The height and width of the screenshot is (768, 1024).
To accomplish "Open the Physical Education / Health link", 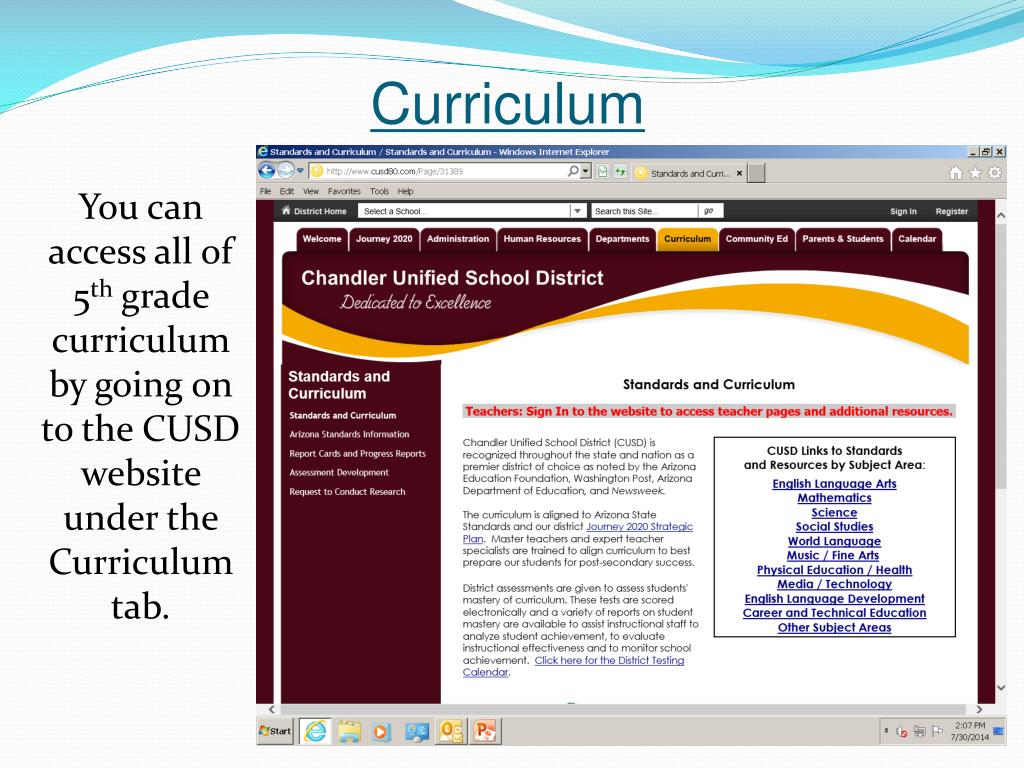I will click(x=835, y=570).
